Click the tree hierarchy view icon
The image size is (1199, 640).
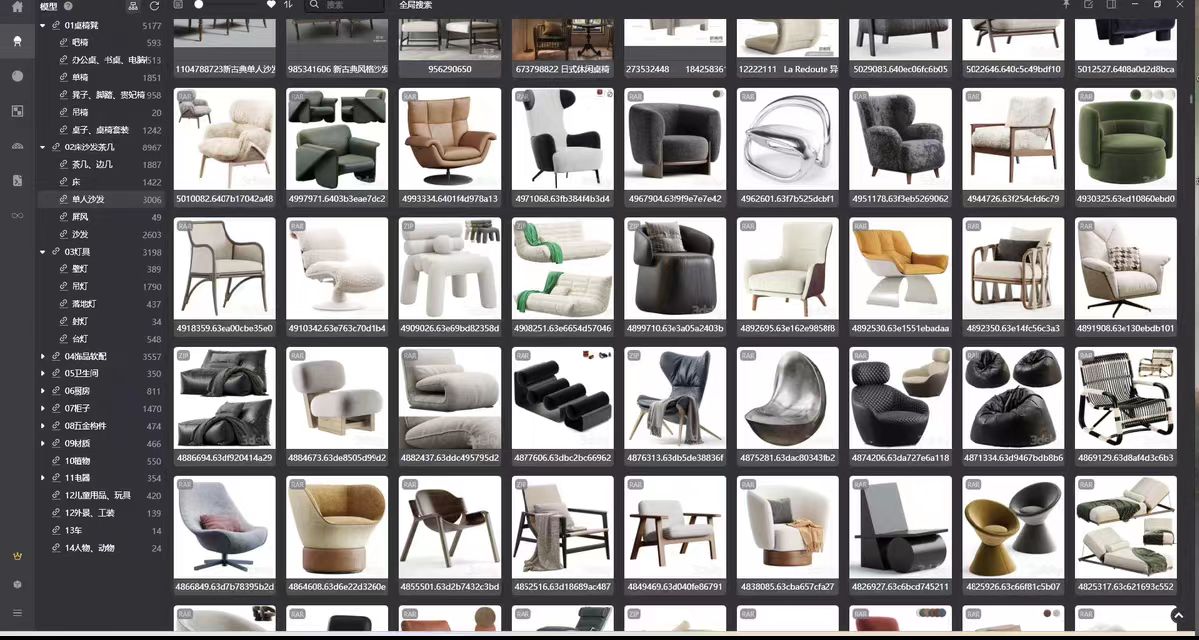[x=133, y=6]
